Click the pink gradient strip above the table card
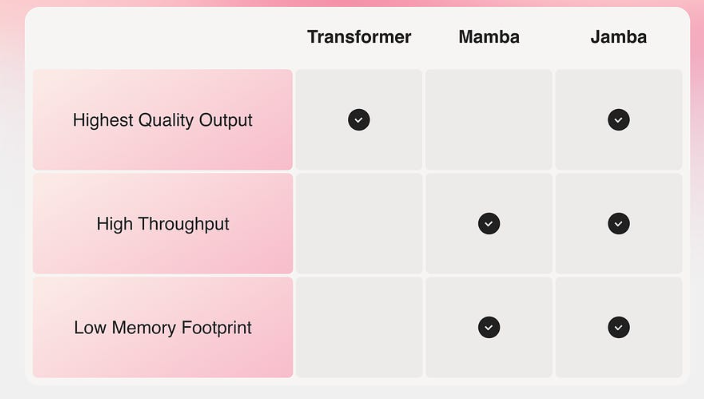 tap(352, 3)
